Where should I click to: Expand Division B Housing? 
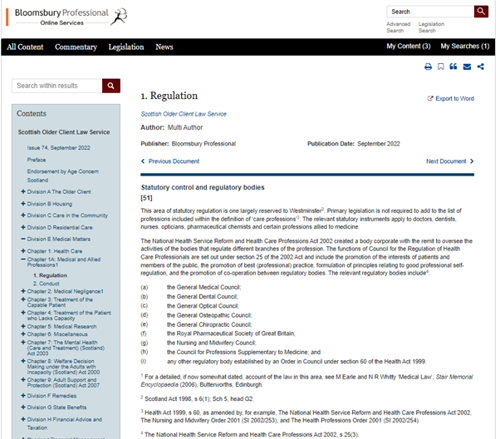pos(23,204)
